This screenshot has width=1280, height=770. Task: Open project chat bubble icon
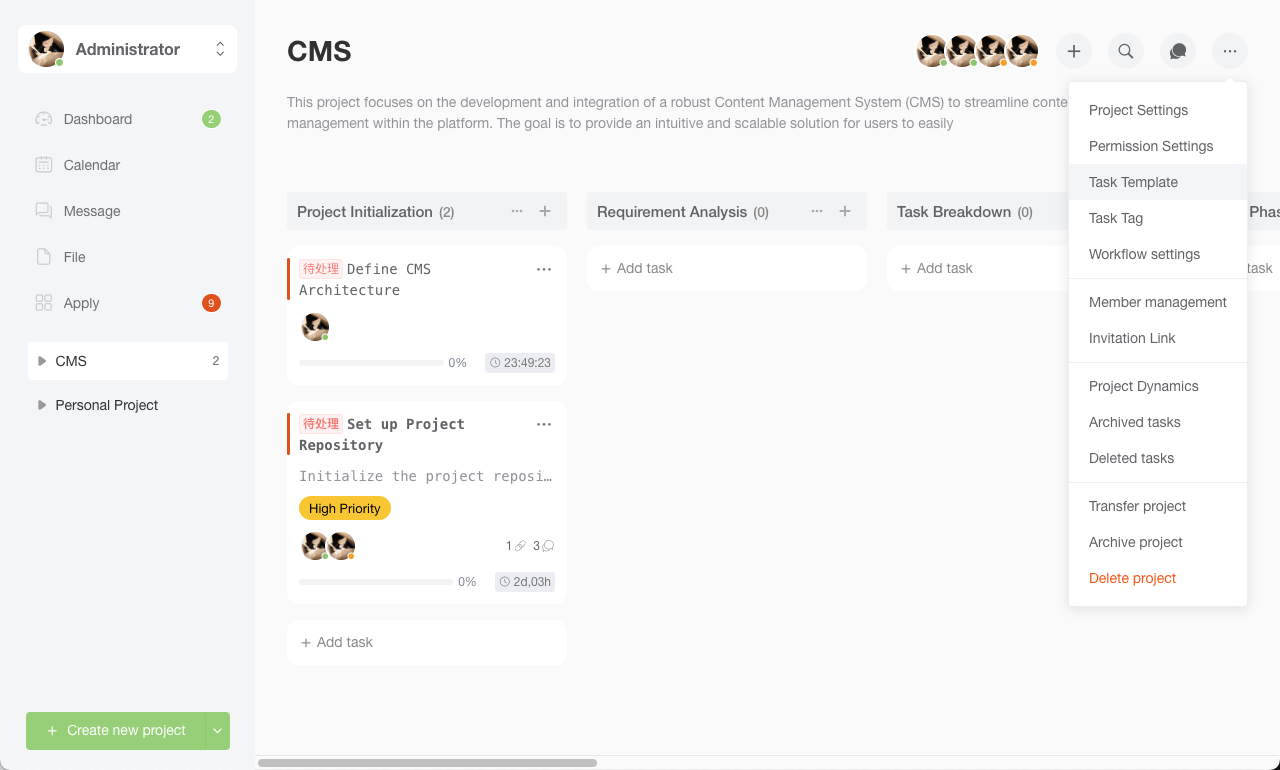(1178, 51)
